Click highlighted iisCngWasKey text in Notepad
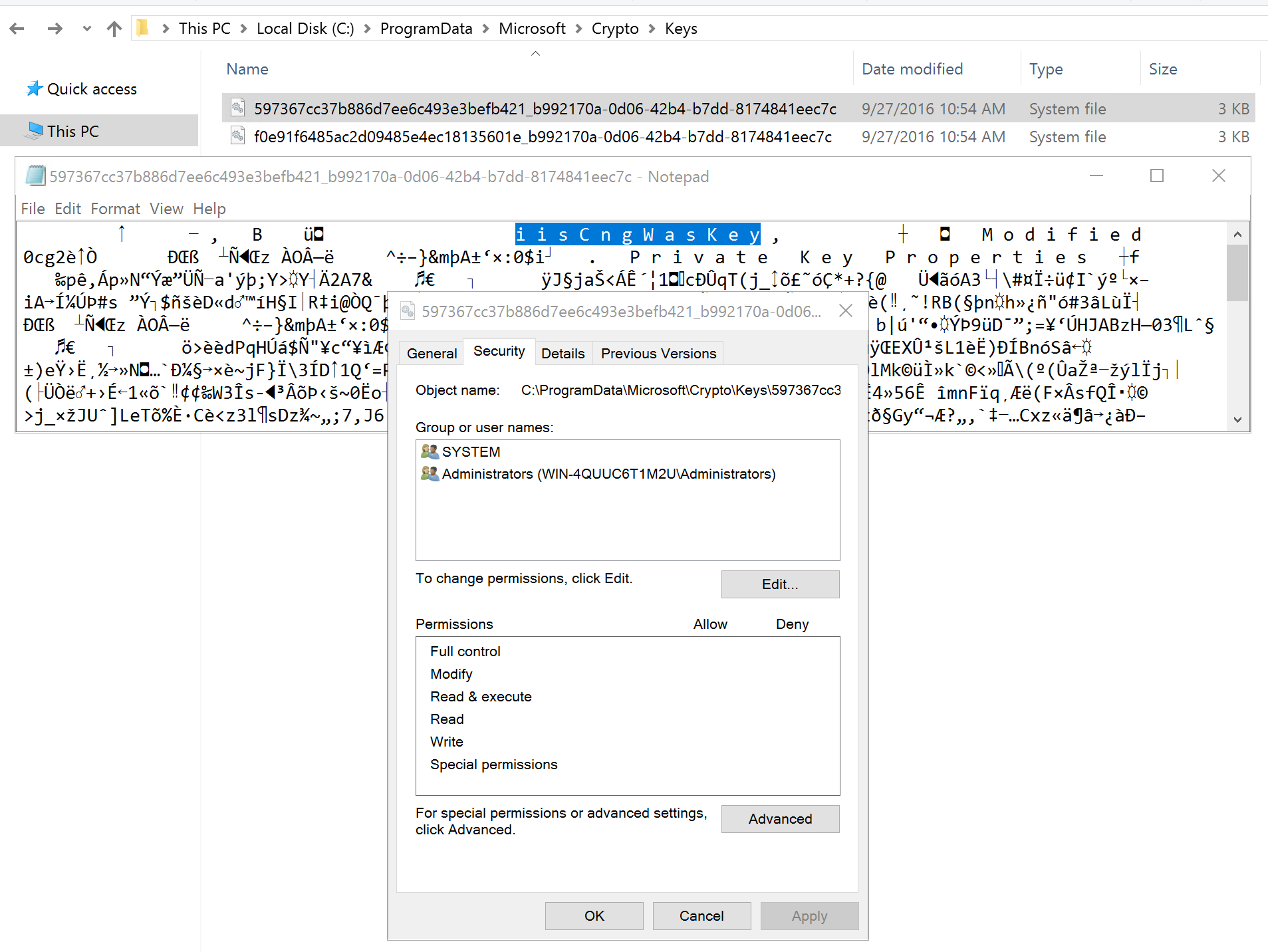The width and height of the screenshot is (1268, 952). point(638,235)
